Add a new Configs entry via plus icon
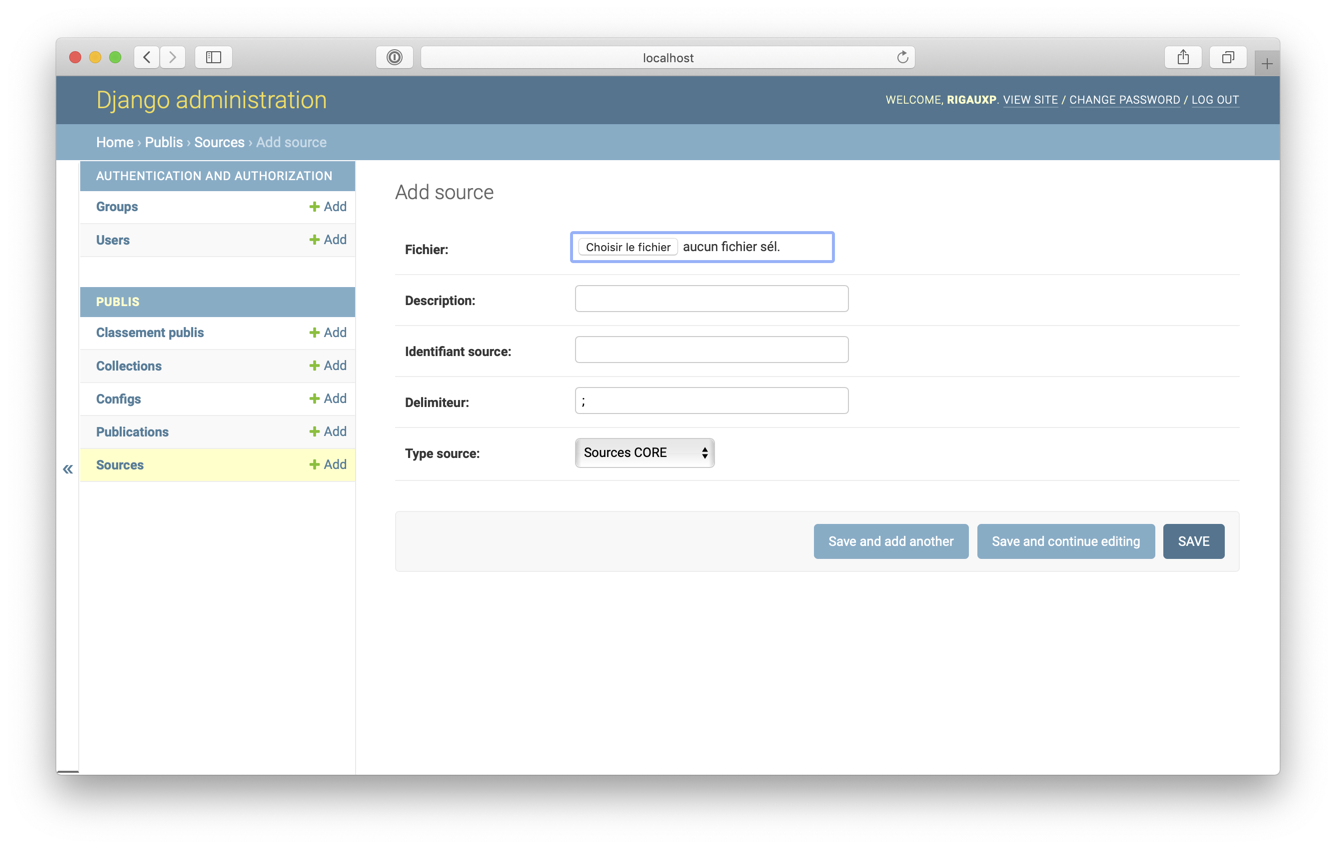Screen dimensions: 1336x849 tap(314, 399)
